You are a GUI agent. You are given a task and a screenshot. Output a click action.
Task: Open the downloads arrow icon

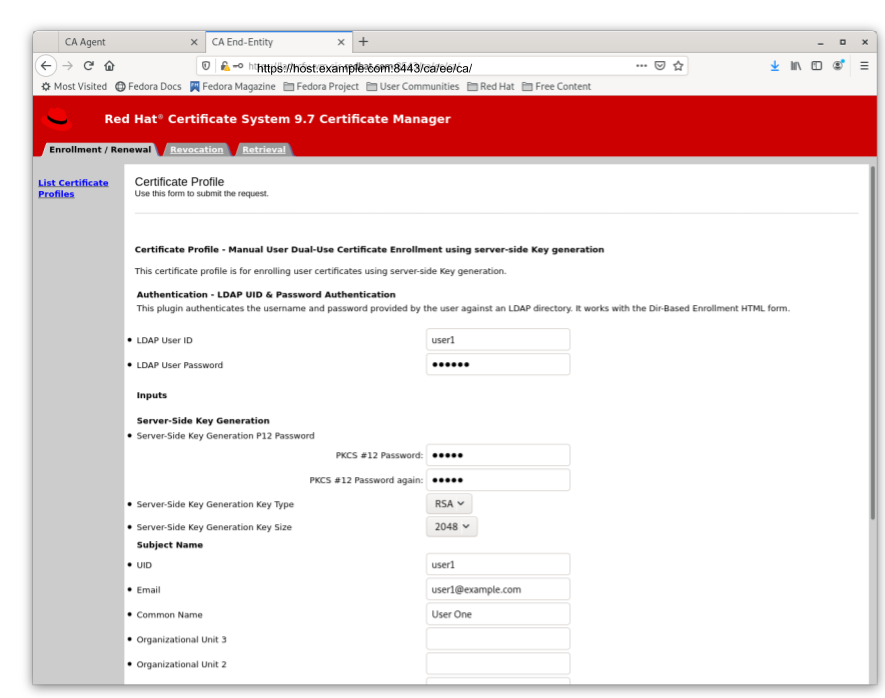[774, 66]
